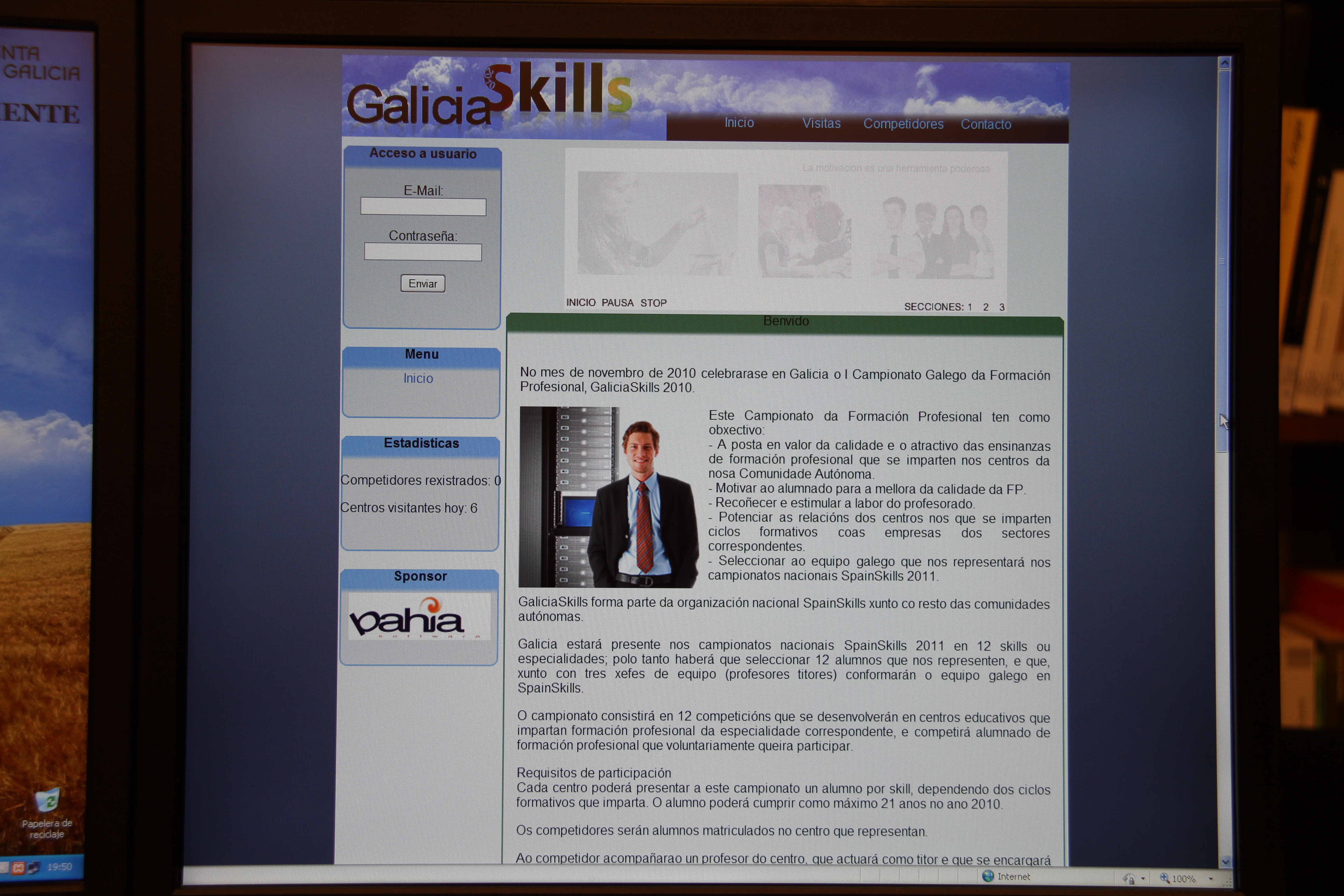
Task: Click the Inicio link in Menu panel
Action: [x=418, y=378]
